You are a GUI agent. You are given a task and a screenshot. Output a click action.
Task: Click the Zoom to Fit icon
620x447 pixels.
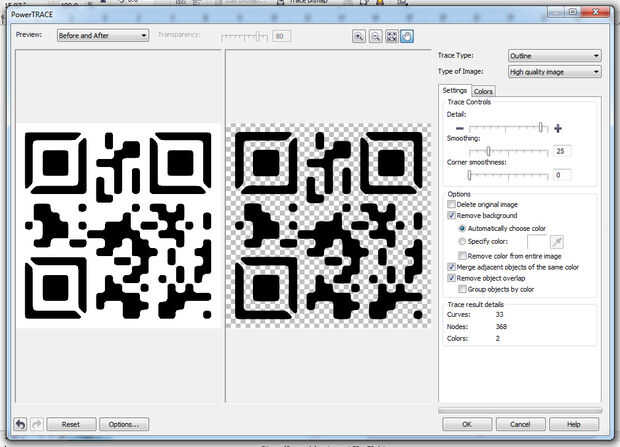(391, 36)
